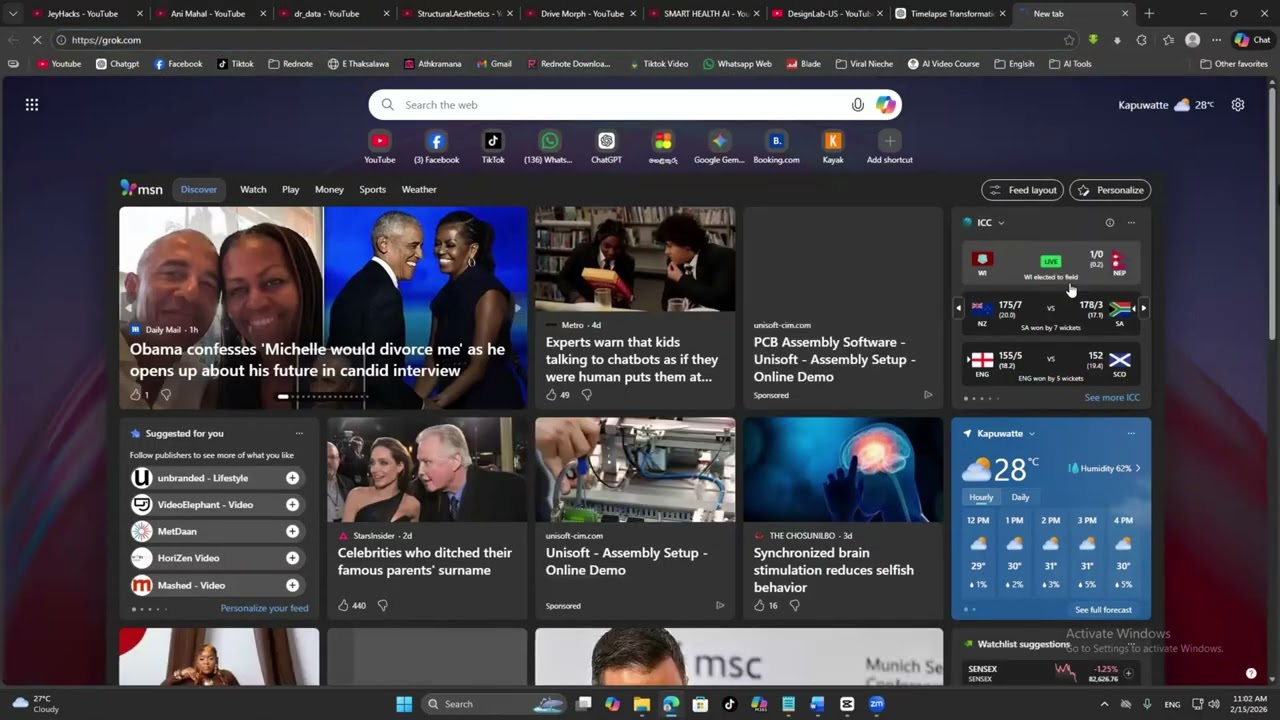Open more options on weather card

[1131, 434]
